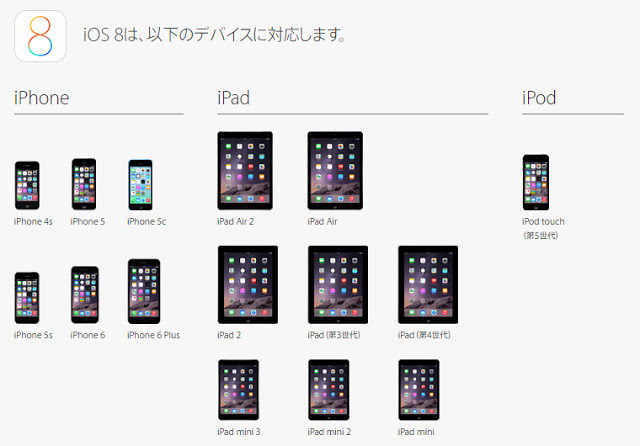Select the iPhone 4s device image
The height and width of the screenshot is (446, 640).
tap(27, 185)
